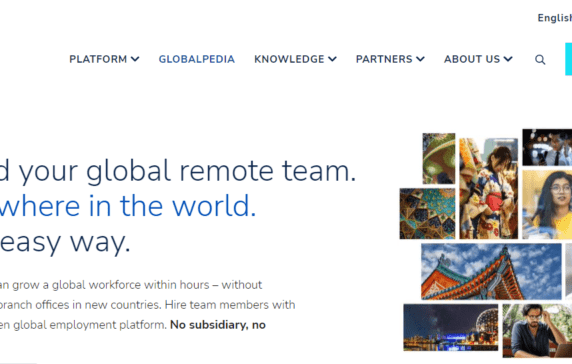Expand the KNOWLEDGE menu chevron
The width and height of the screenshot is (572, 364).
tap(332, 59)
